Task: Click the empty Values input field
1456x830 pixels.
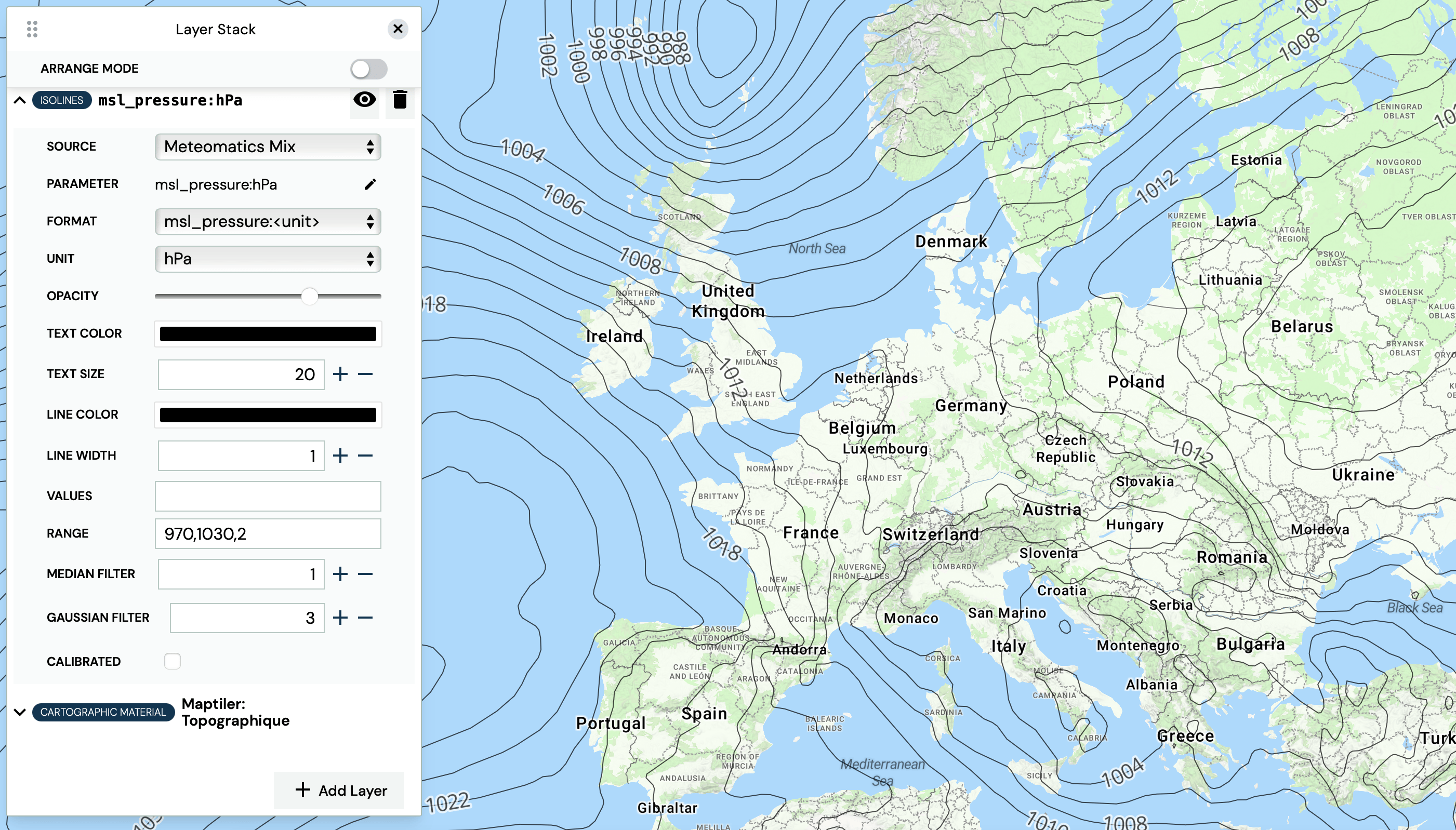Action: (268, 496)
